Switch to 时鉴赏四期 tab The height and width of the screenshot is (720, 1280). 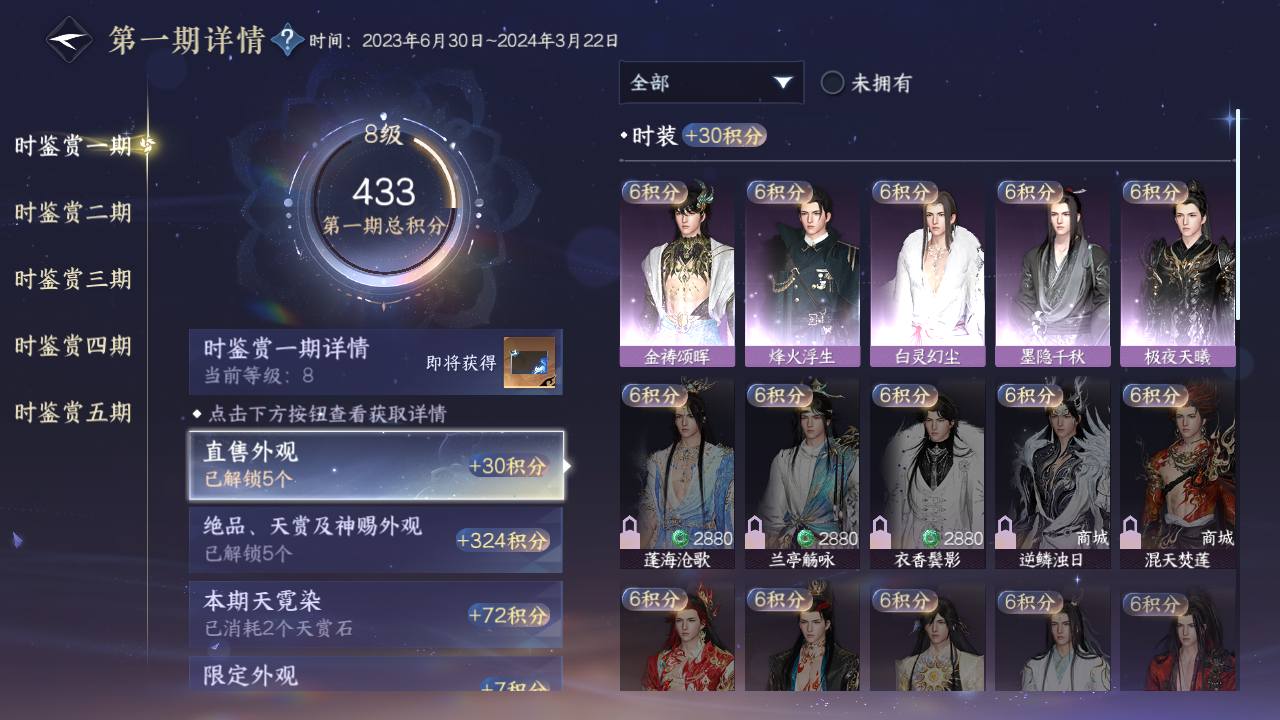pyautogui.click(x=73, y=347)
